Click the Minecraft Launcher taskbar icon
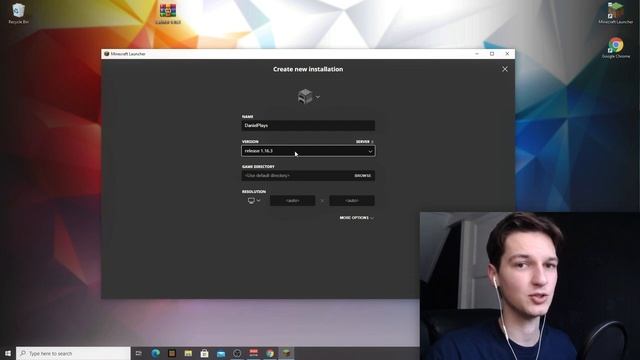640x360 pixels. (x=286, y=353)
